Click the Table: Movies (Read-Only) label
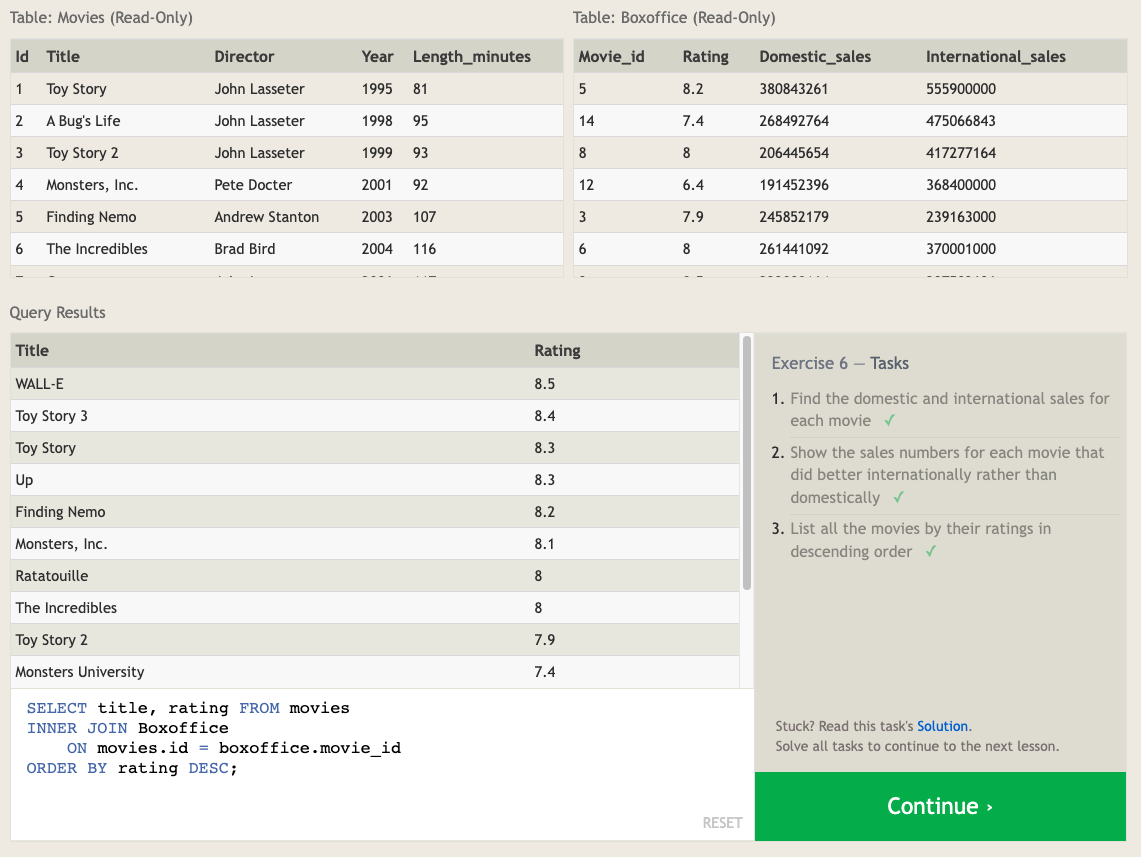 tap(101, 17)
